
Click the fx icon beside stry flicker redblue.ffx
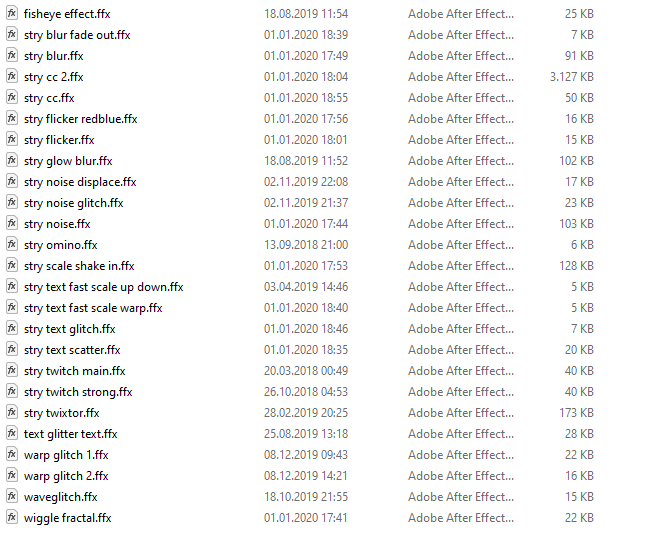click(12, 118)
